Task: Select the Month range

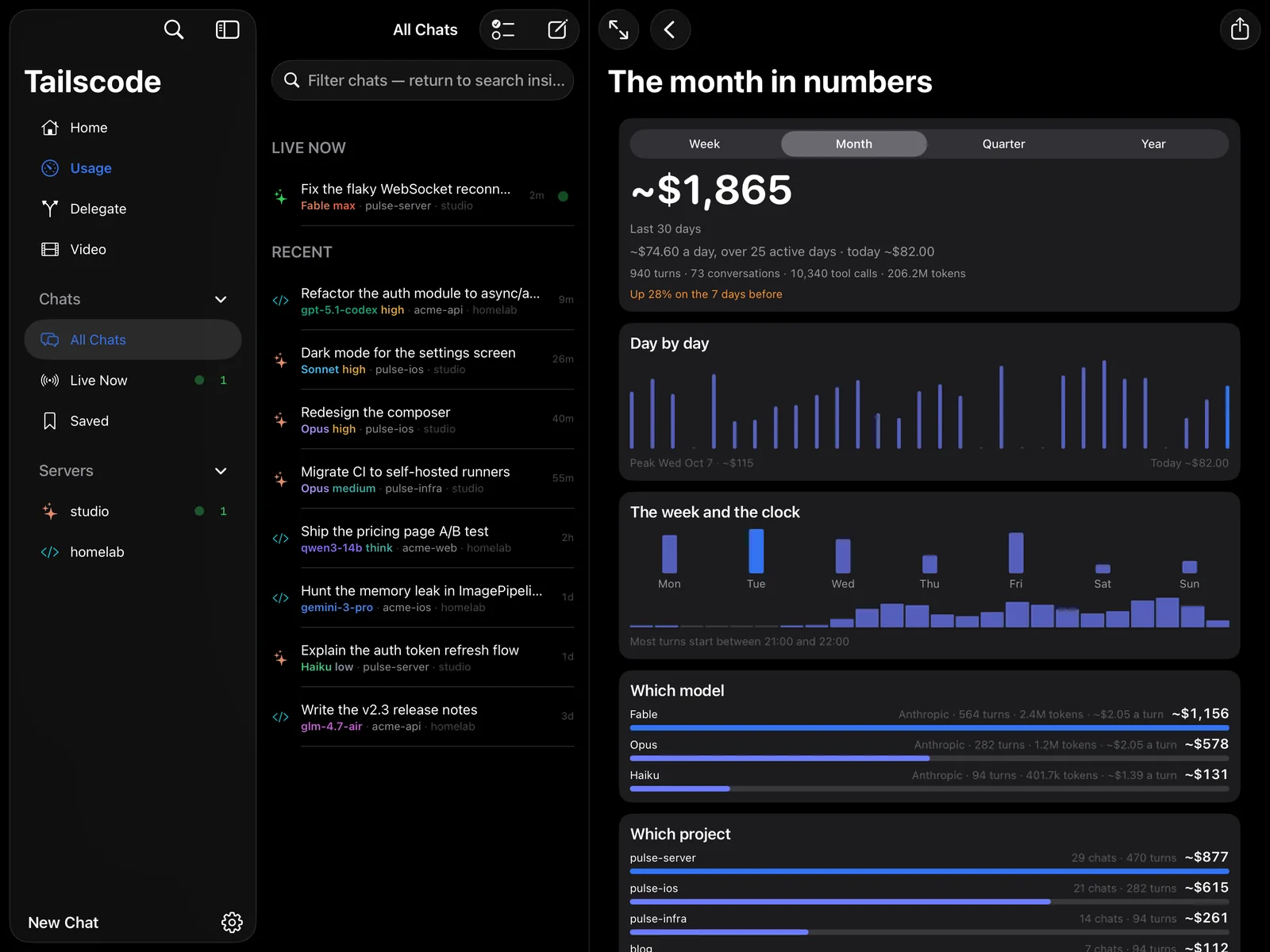Action: coord(854,144)
